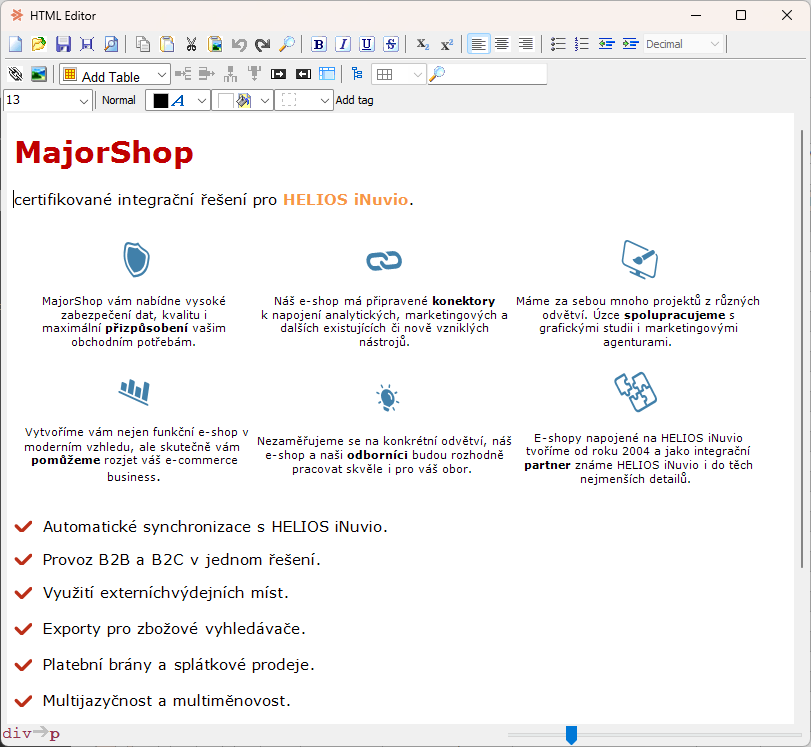Click the greyed-out downward funnel table icon
Viewport: 811px width, 747px height.
[x=254, y=73]
